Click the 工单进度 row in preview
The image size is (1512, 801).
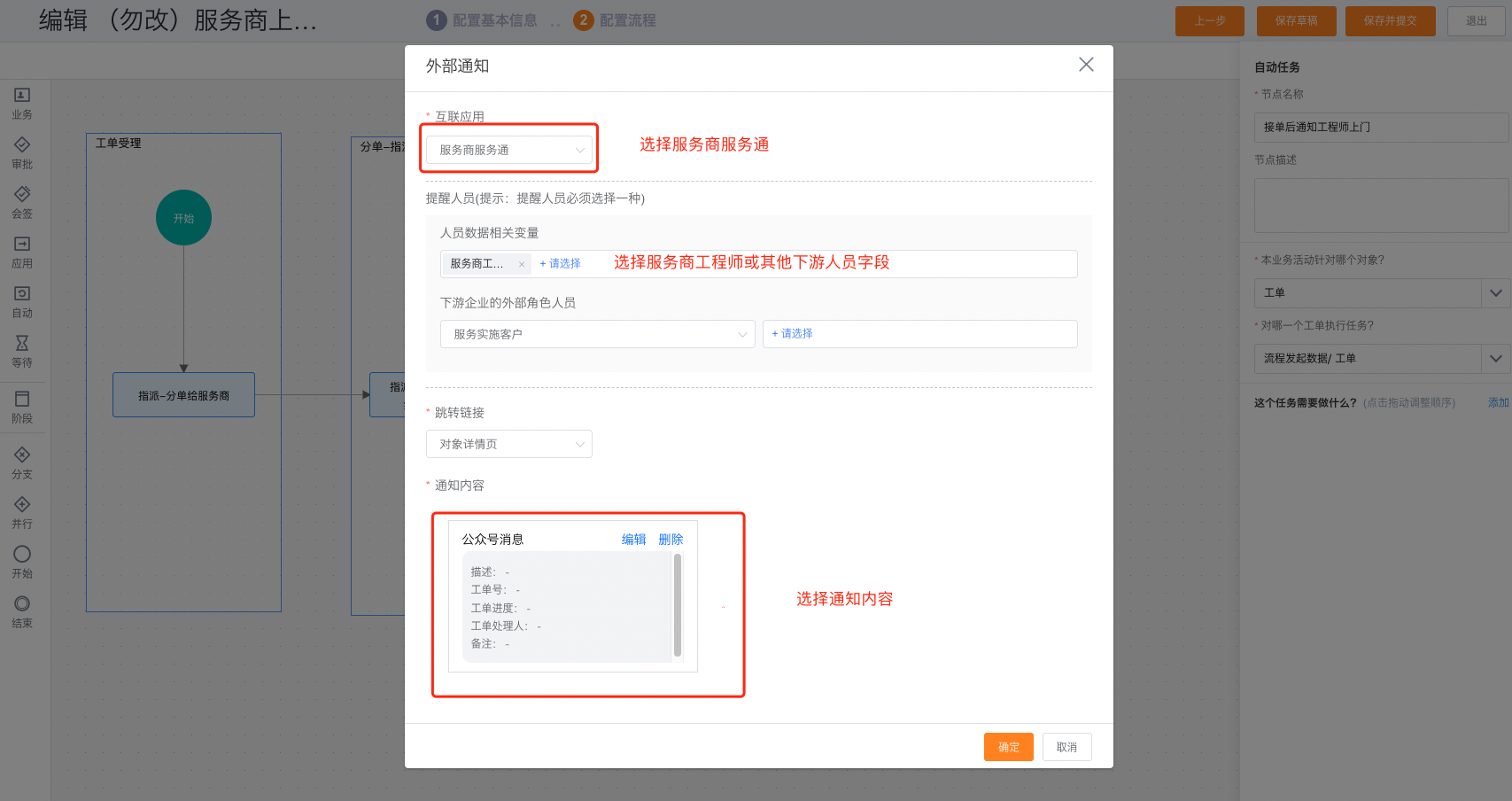tap(501, 609)
